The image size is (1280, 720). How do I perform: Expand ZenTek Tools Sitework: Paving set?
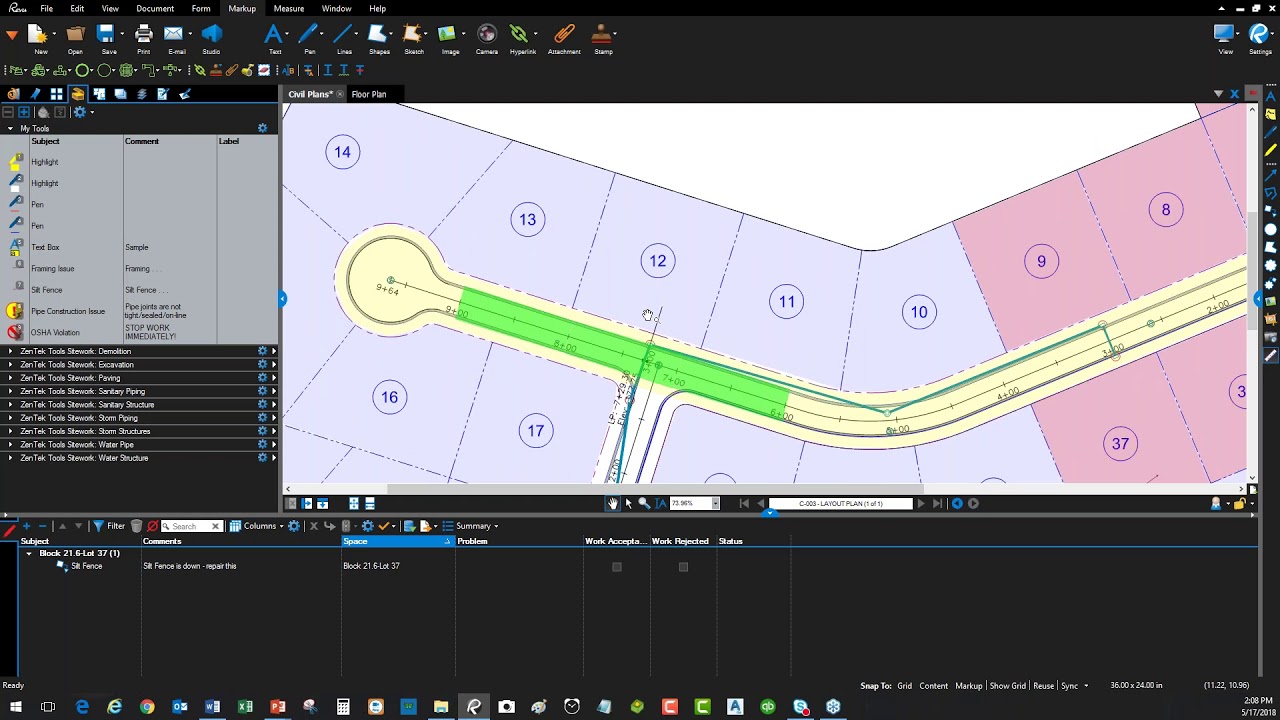pyautogui.click(x=10, y=378)
